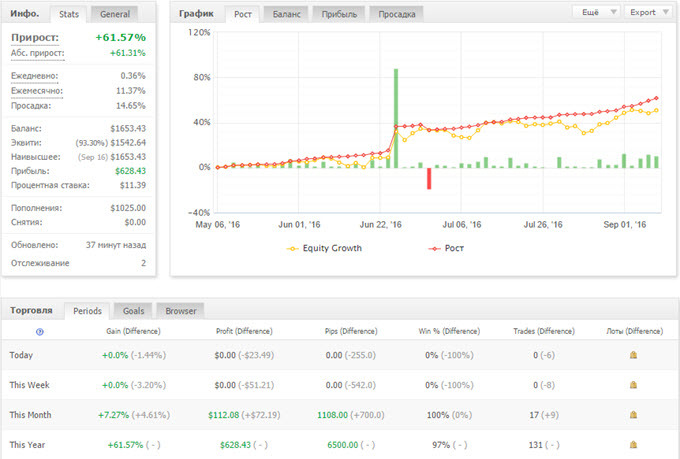Screen dimensions: 680x459
Task: Click the Sep 01, '16 axis label
Action: 624,224
